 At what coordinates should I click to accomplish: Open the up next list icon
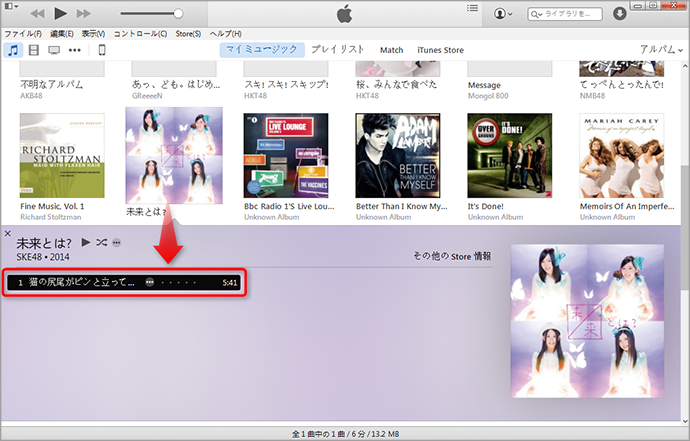pyautogui.click(x=472, y=8)
